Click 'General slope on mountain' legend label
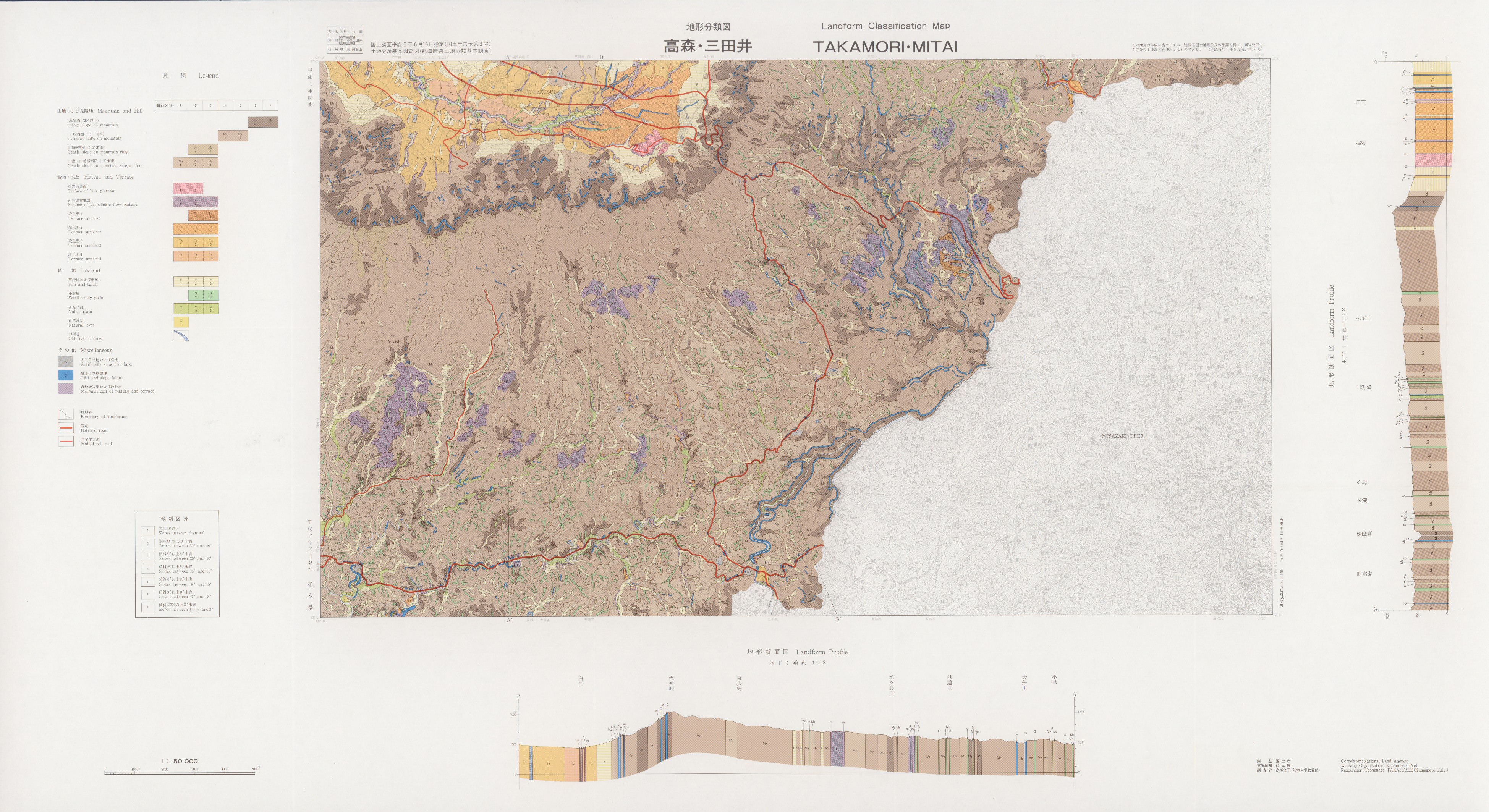This screenshot has height=812, width=1489. click(95, 139)
